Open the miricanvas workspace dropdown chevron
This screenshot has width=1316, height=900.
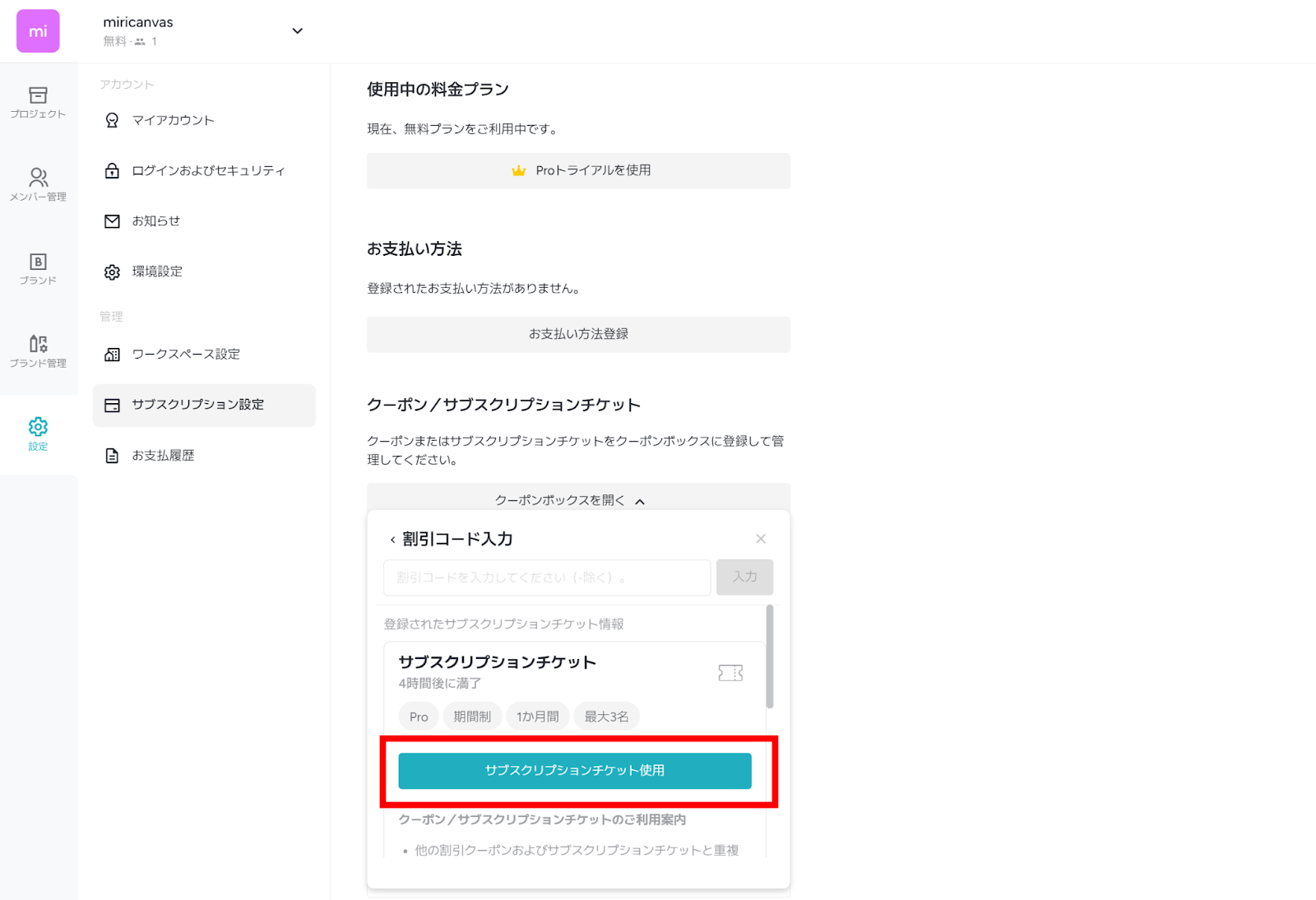point(298,31)
